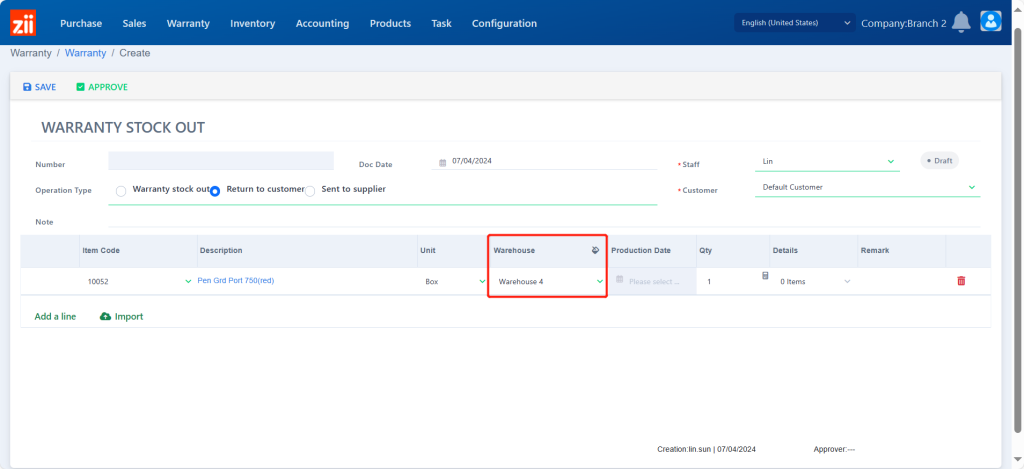
Task: Open the Products menu
Action: 391,24
